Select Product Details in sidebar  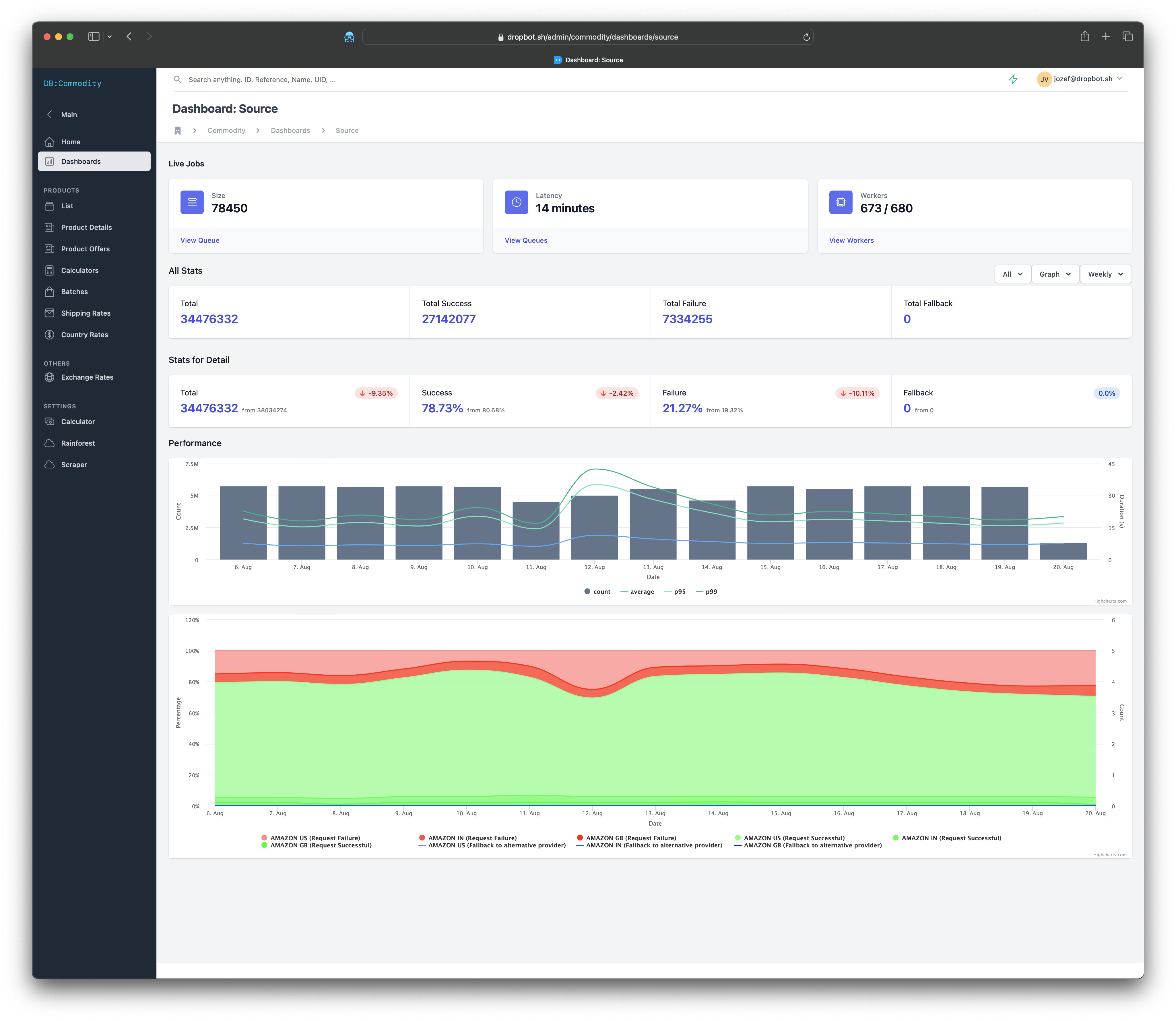click(x=94, y=227)
